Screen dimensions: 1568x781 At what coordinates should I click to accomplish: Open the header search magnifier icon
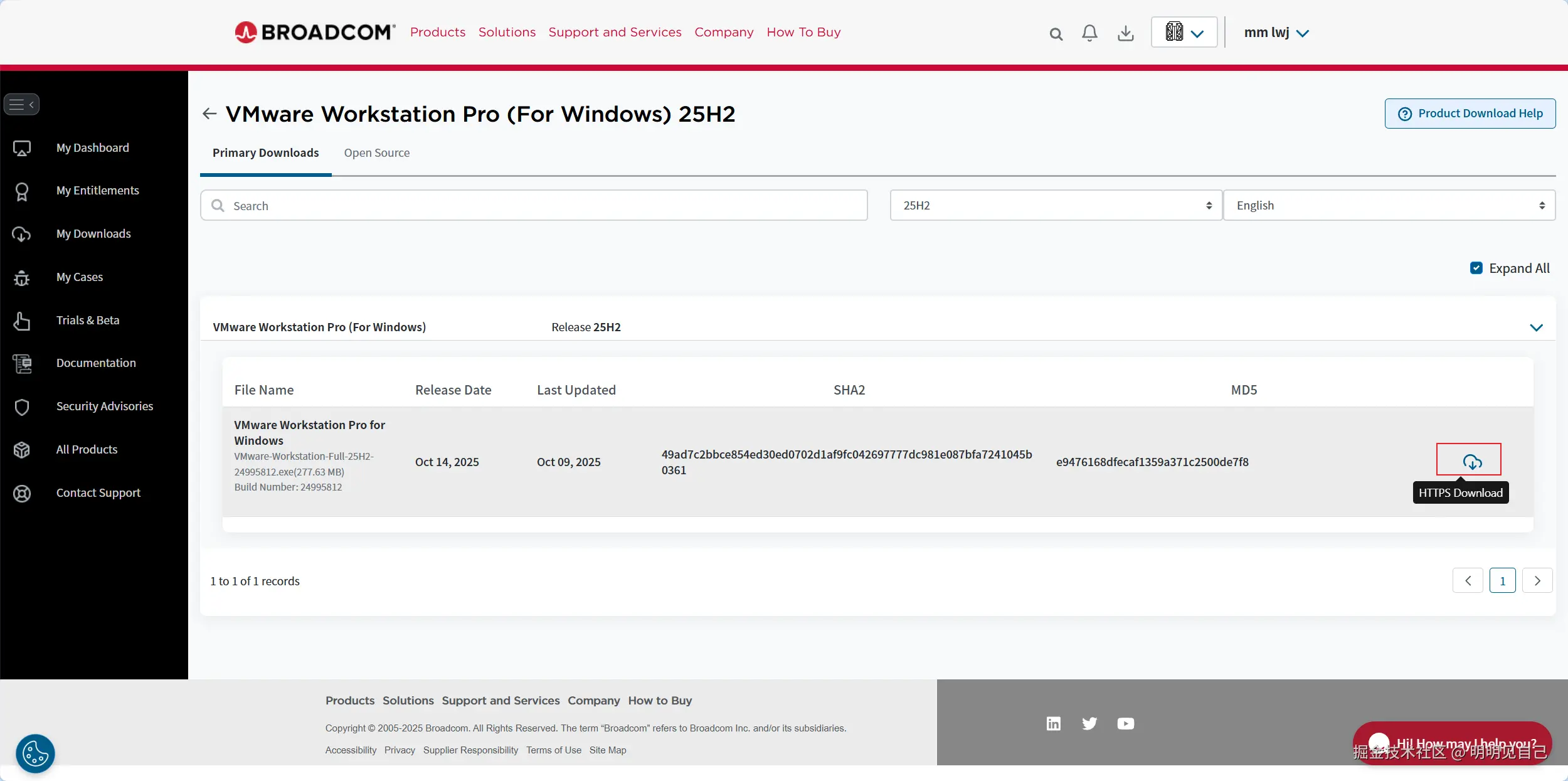point(1056,34)
